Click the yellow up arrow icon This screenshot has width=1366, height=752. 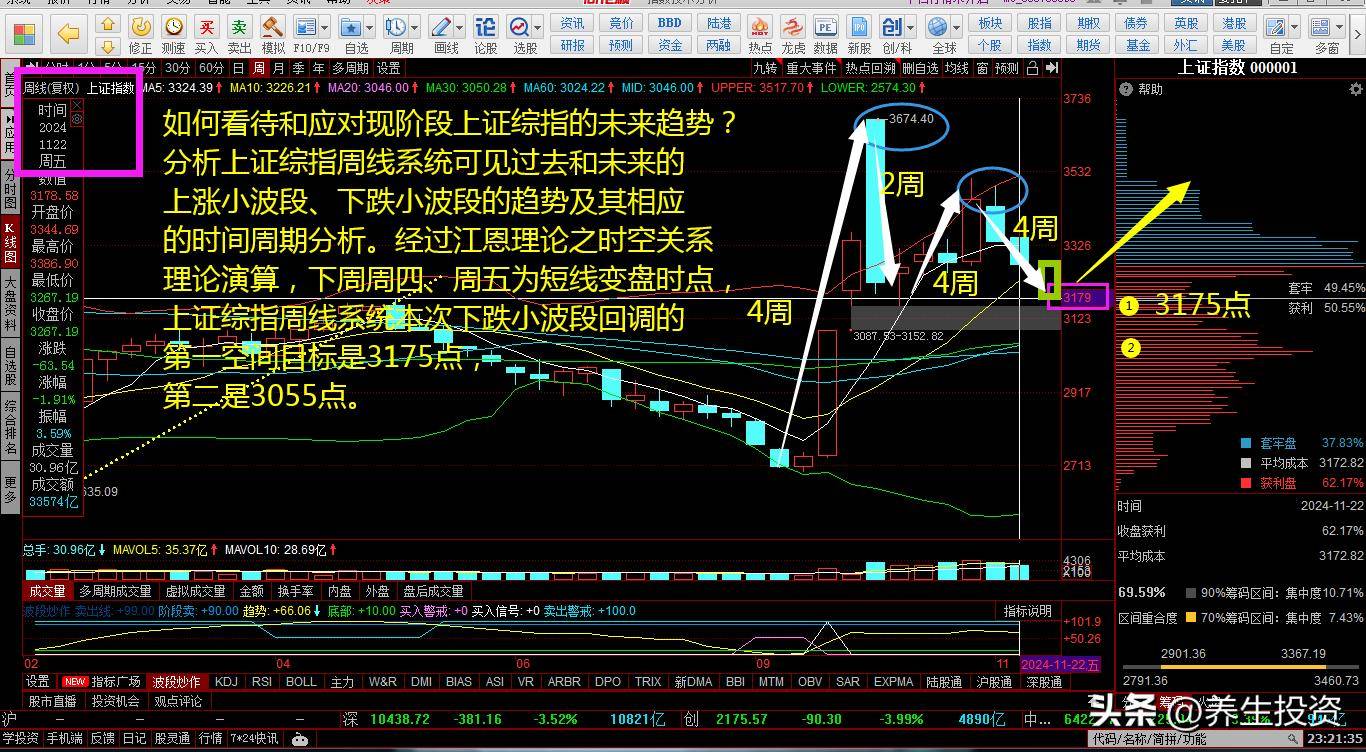(x=109, y=23)
